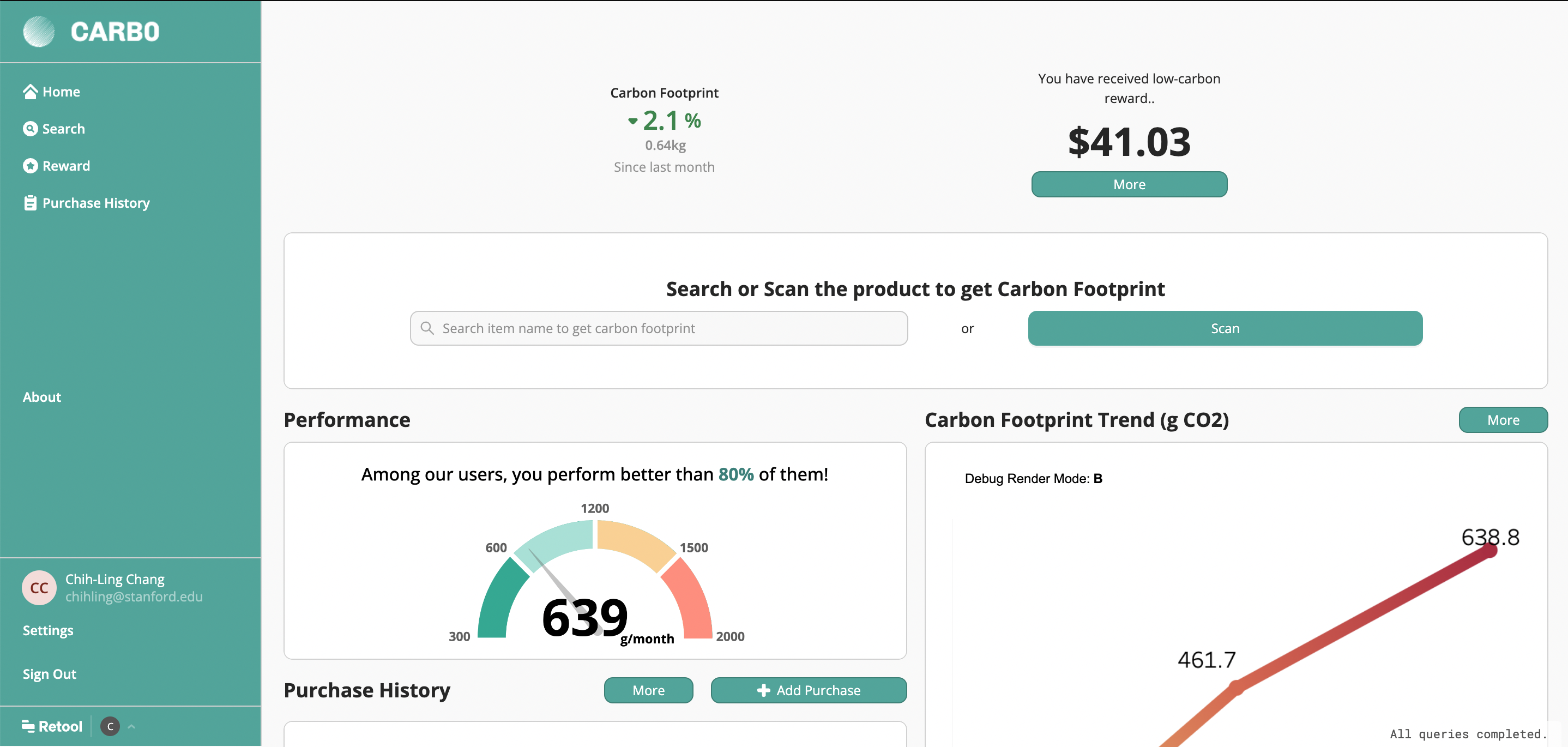This screenshot has height=747, width=1568.
Task: Click the Carbo logo globe icon
Action: click(x=38, y=32)
